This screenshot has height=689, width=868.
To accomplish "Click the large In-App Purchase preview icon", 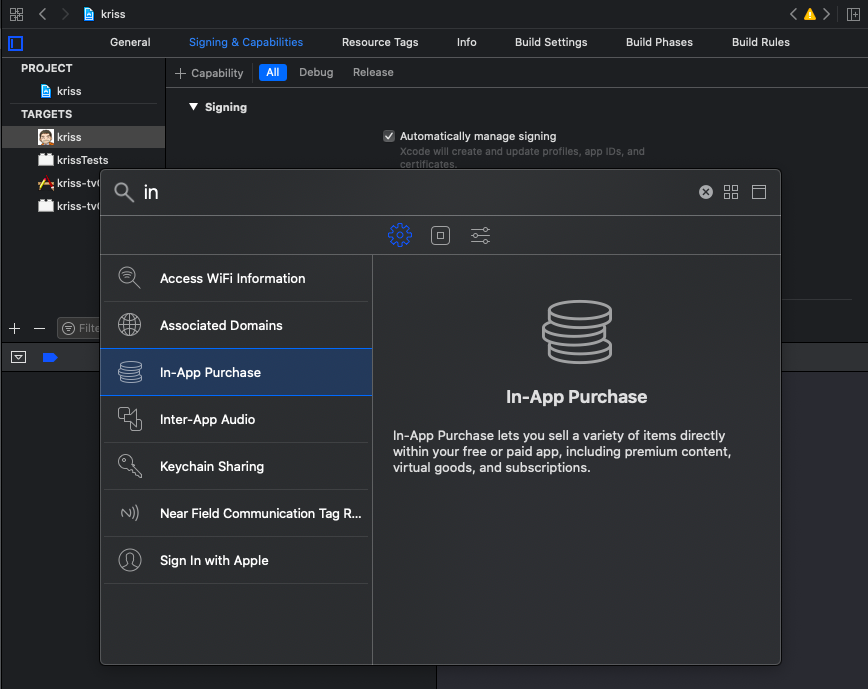I will (577, 331).
